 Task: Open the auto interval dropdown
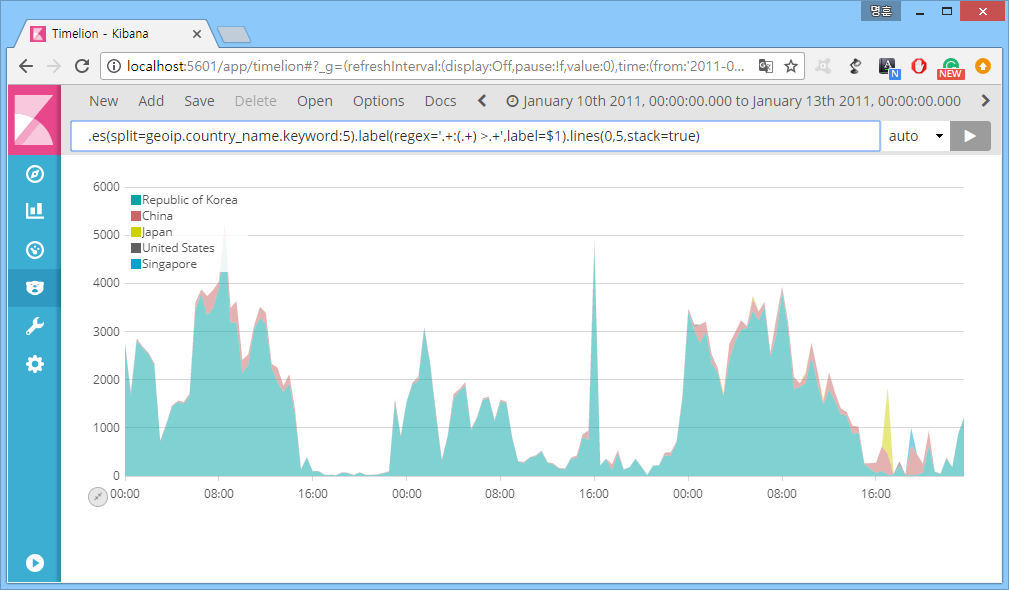click(915, 136)
